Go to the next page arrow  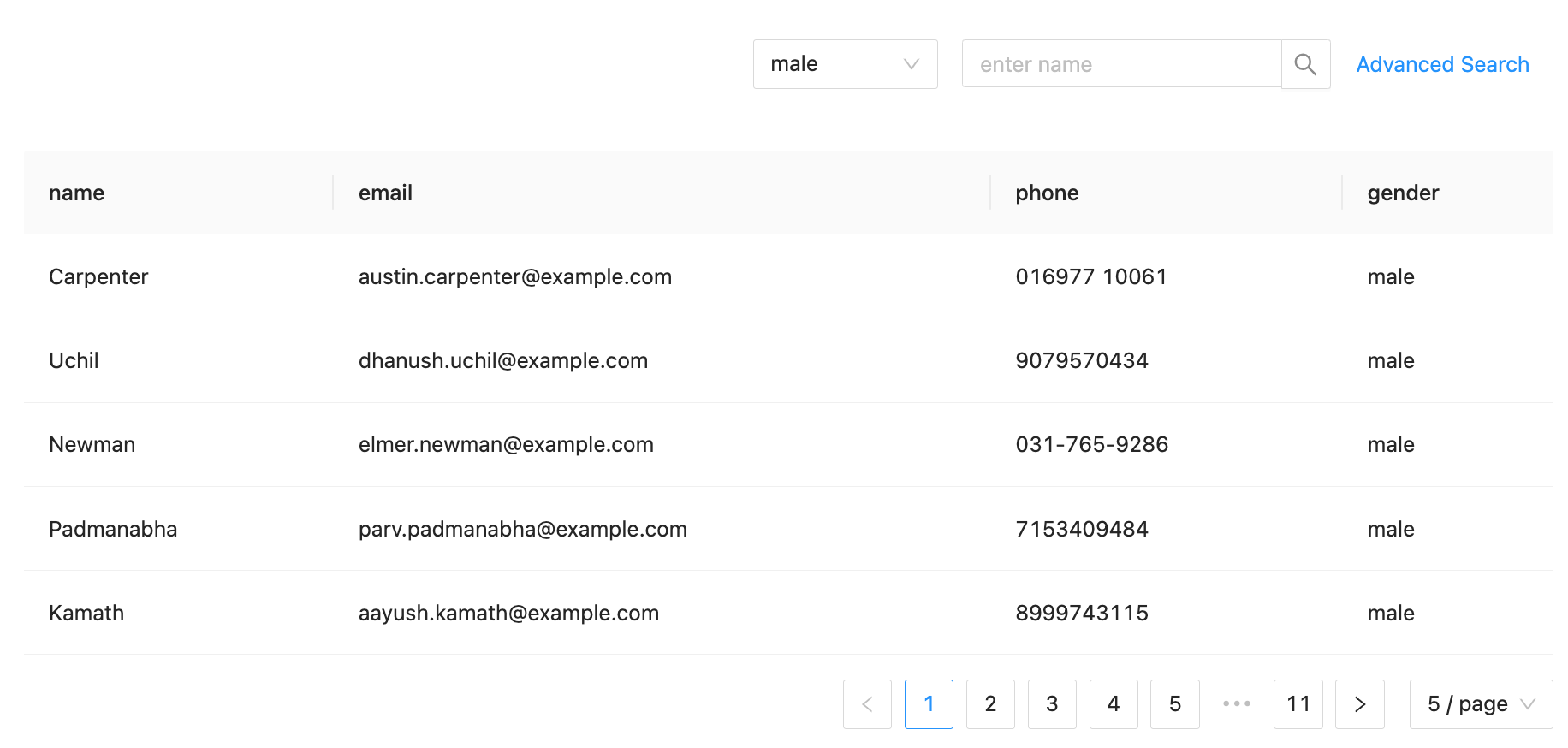pos(1360,704)
